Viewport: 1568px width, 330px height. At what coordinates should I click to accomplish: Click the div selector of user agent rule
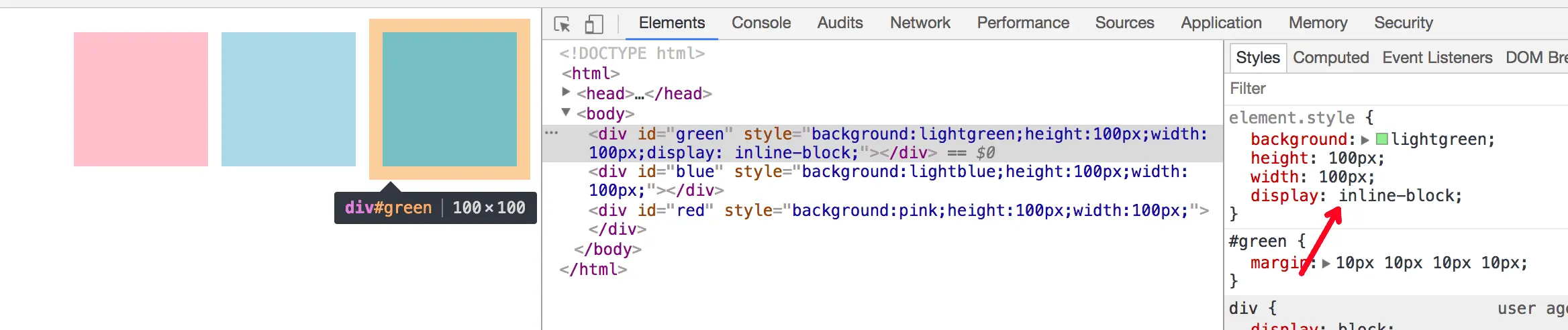pos(1243,309)
